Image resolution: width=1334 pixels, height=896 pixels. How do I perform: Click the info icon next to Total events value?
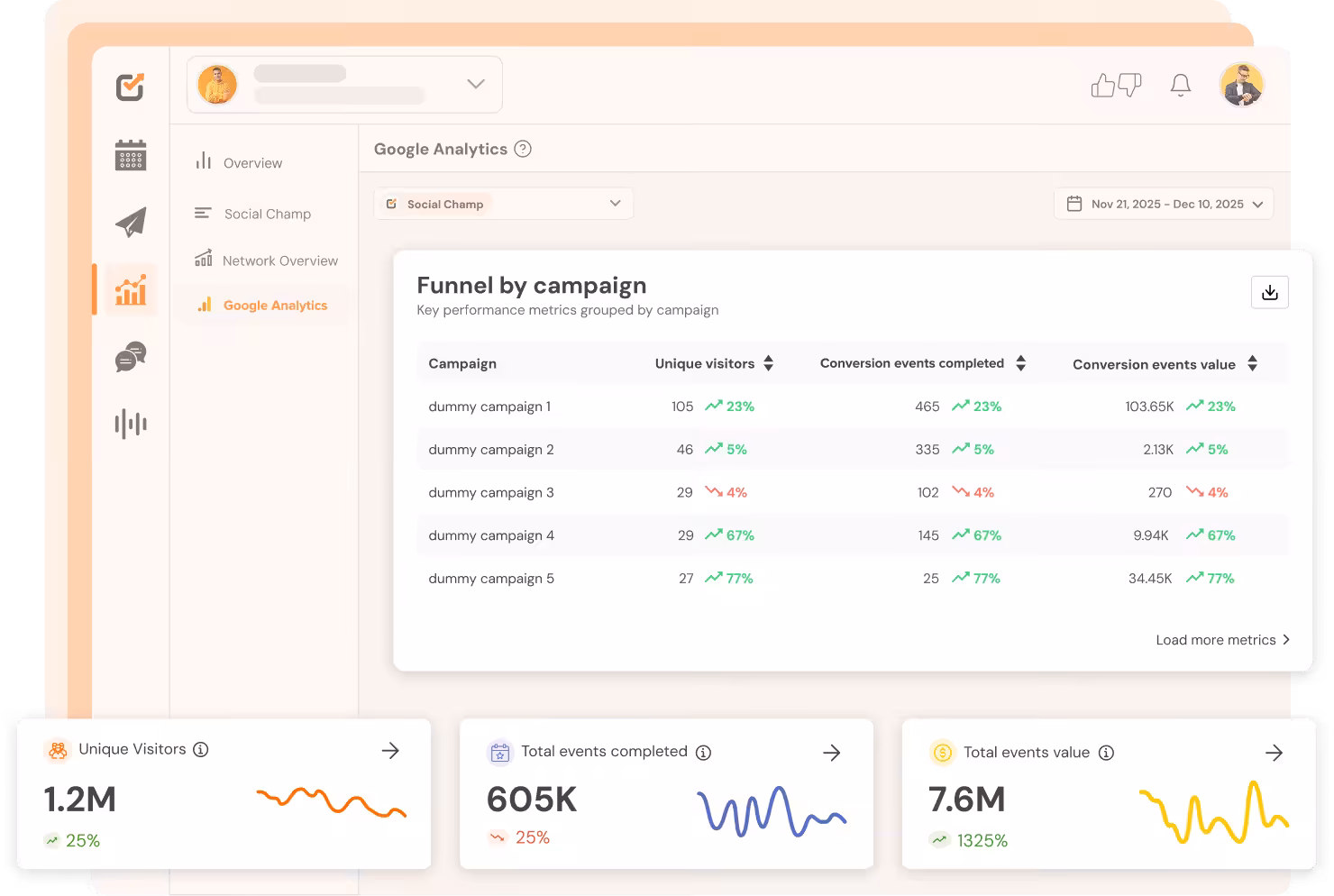[1105, 752]
